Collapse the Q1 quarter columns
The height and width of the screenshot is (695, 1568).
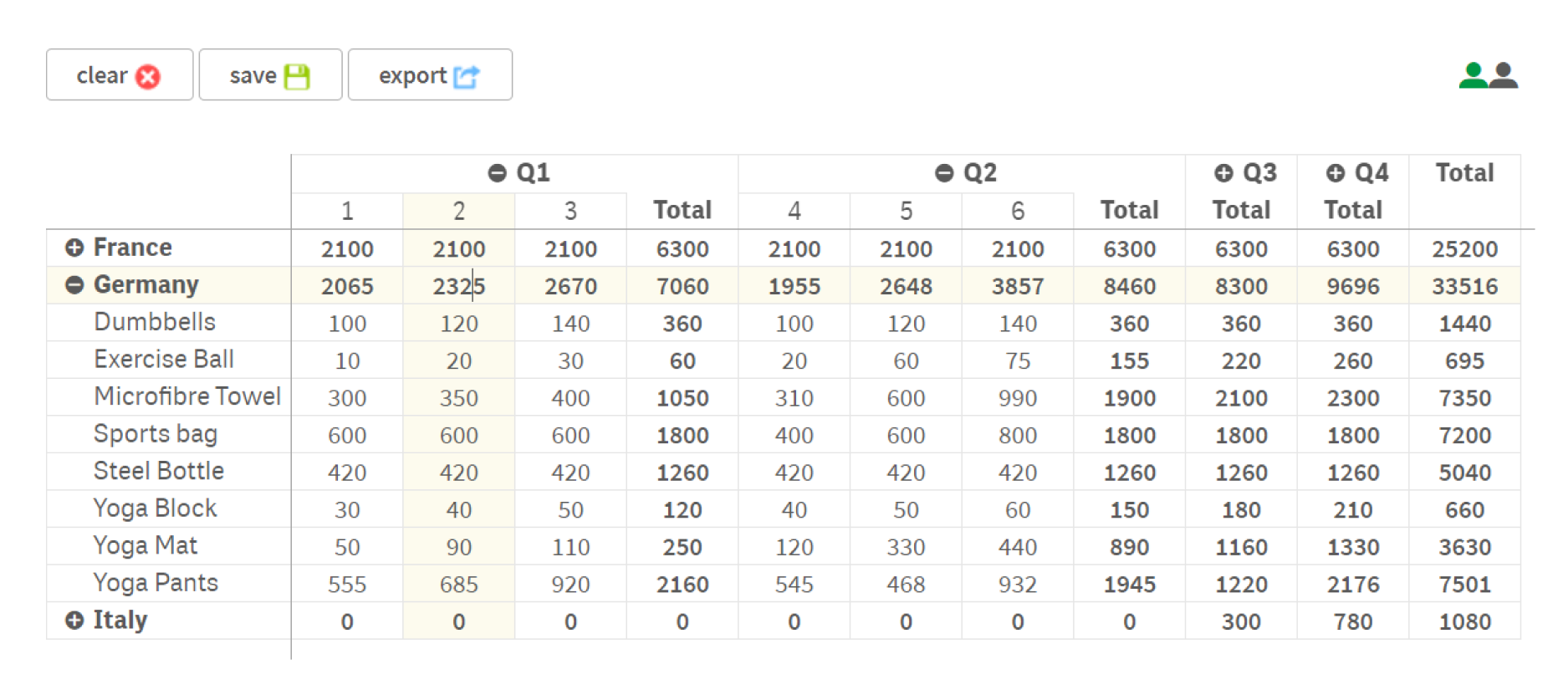coord(498,173)
